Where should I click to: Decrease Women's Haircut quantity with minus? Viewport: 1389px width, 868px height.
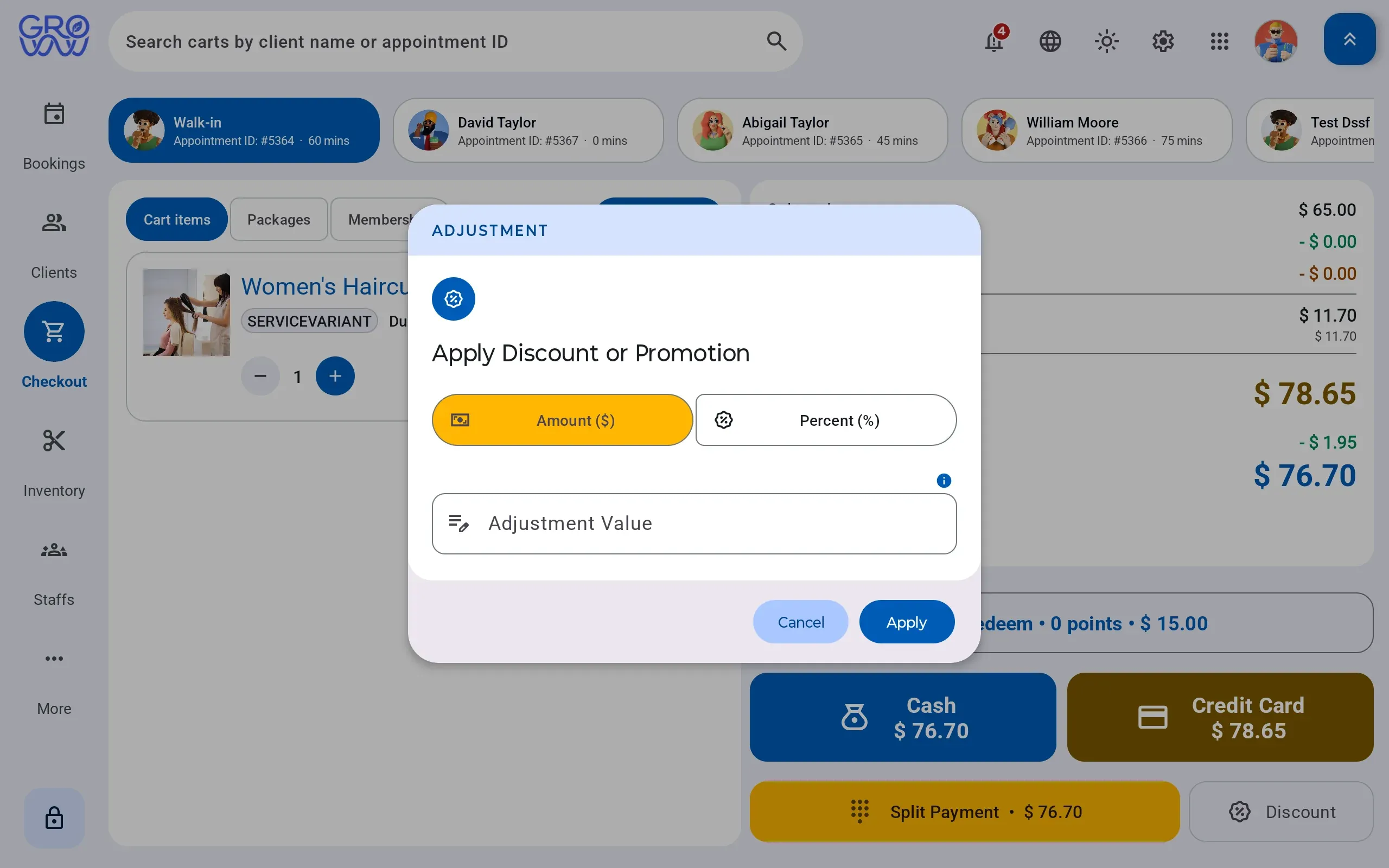[260, 376]
